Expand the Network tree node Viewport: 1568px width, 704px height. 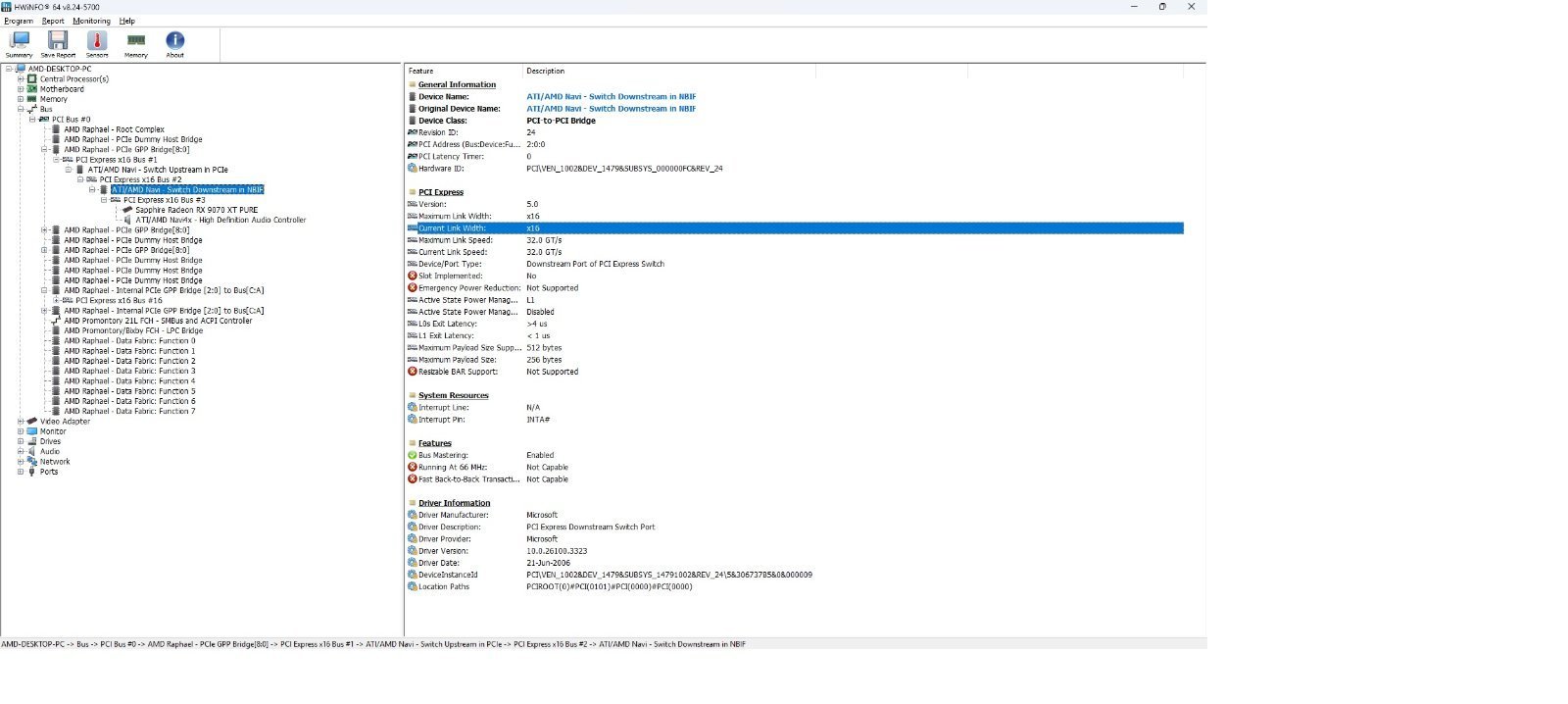click(x=21, y=462)
